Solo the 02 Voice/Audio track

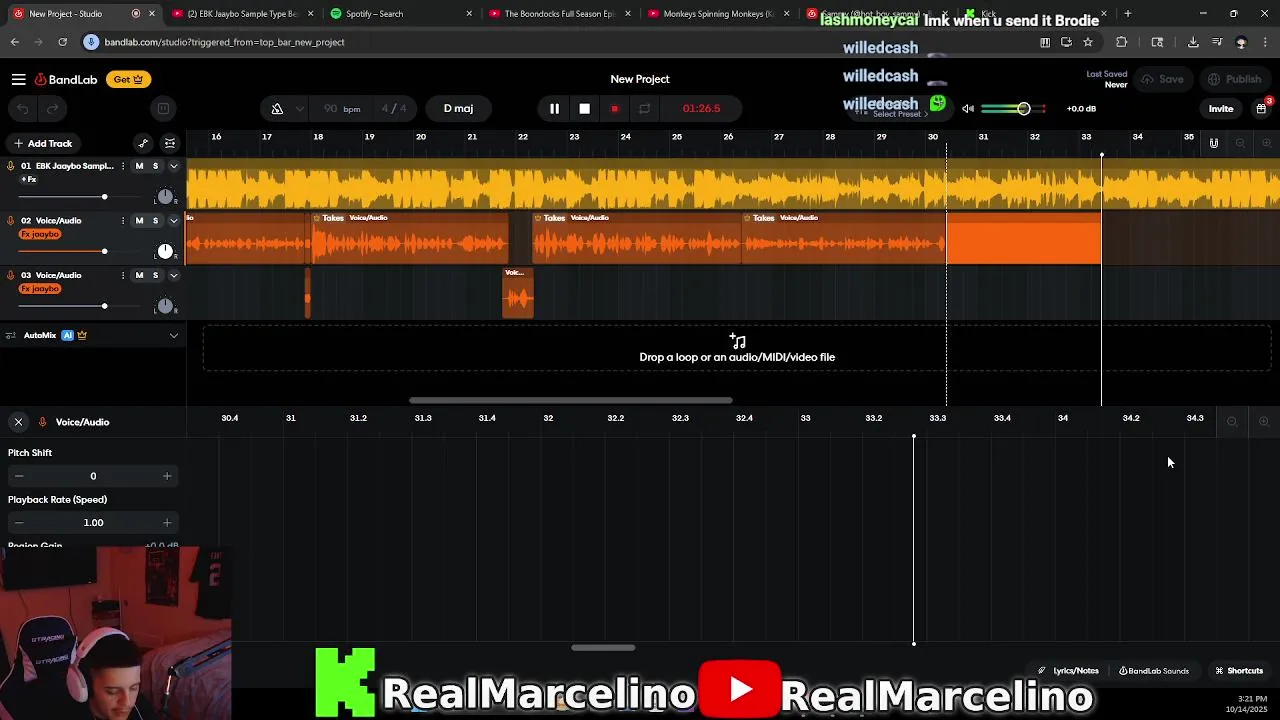(155, 220)
